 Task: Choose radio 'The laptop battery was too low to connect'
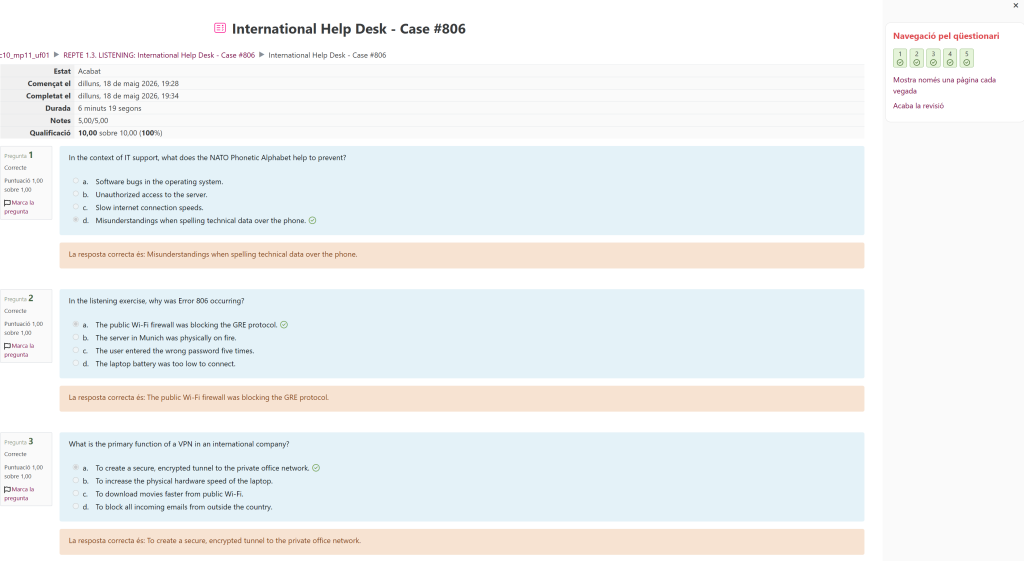tap(76, 363)
